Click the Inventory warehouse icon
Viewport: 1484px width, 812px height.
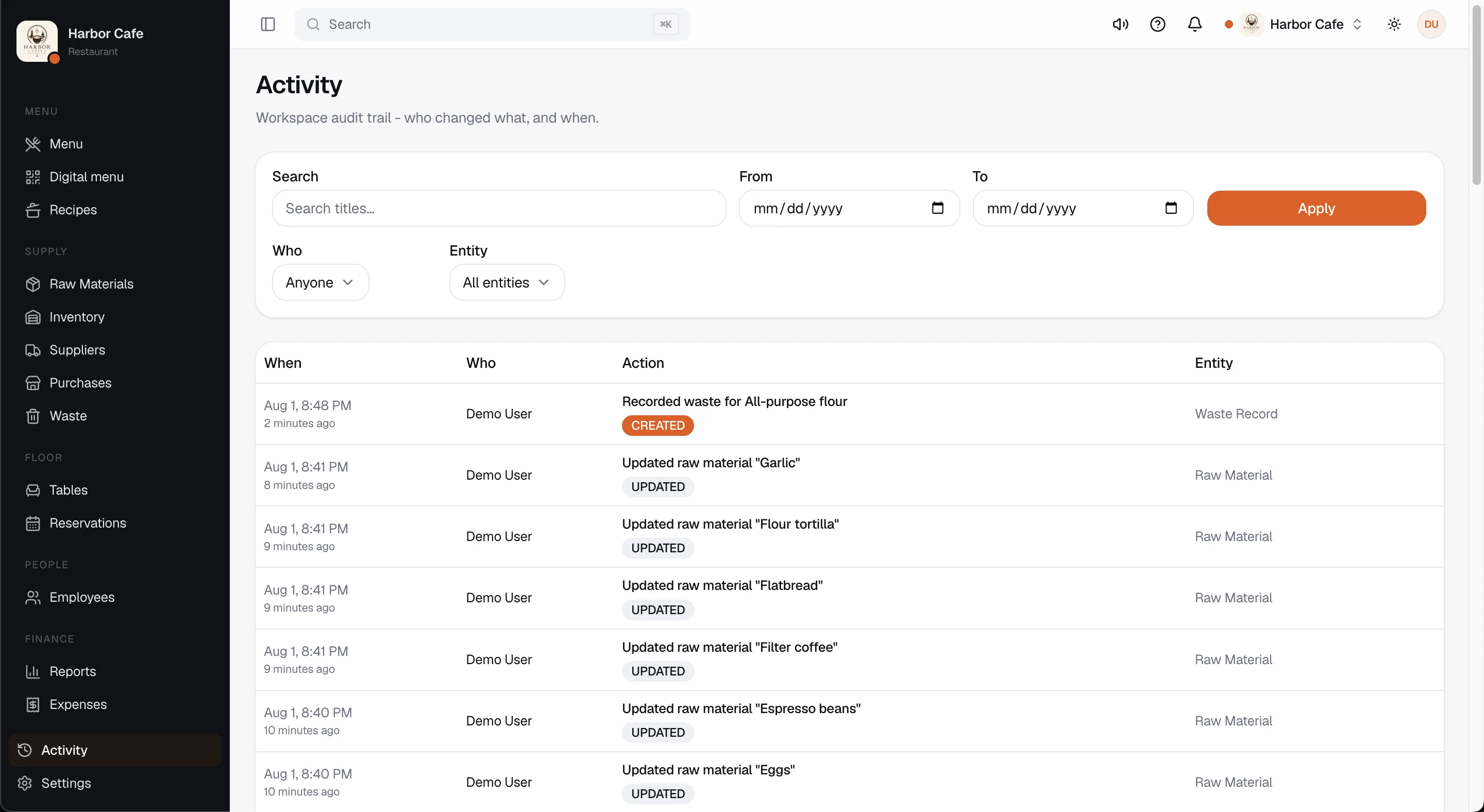(33, 317)
